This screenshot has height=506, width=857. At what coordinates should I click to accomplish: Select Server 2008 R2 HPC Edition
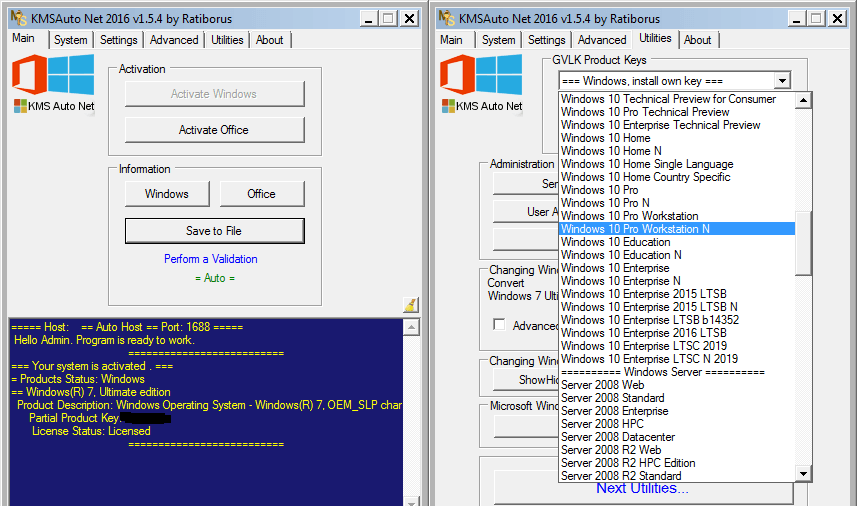(677, 463)
